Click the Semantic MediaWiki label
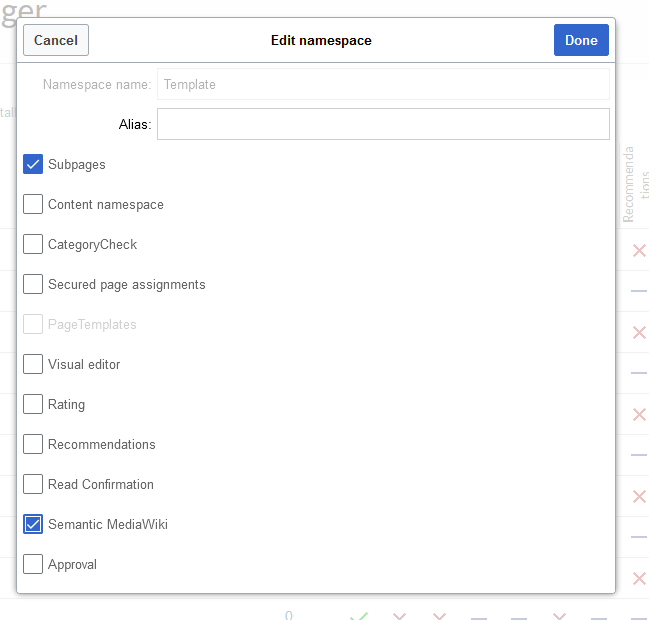The image size is (649, 620). [108, 524]
